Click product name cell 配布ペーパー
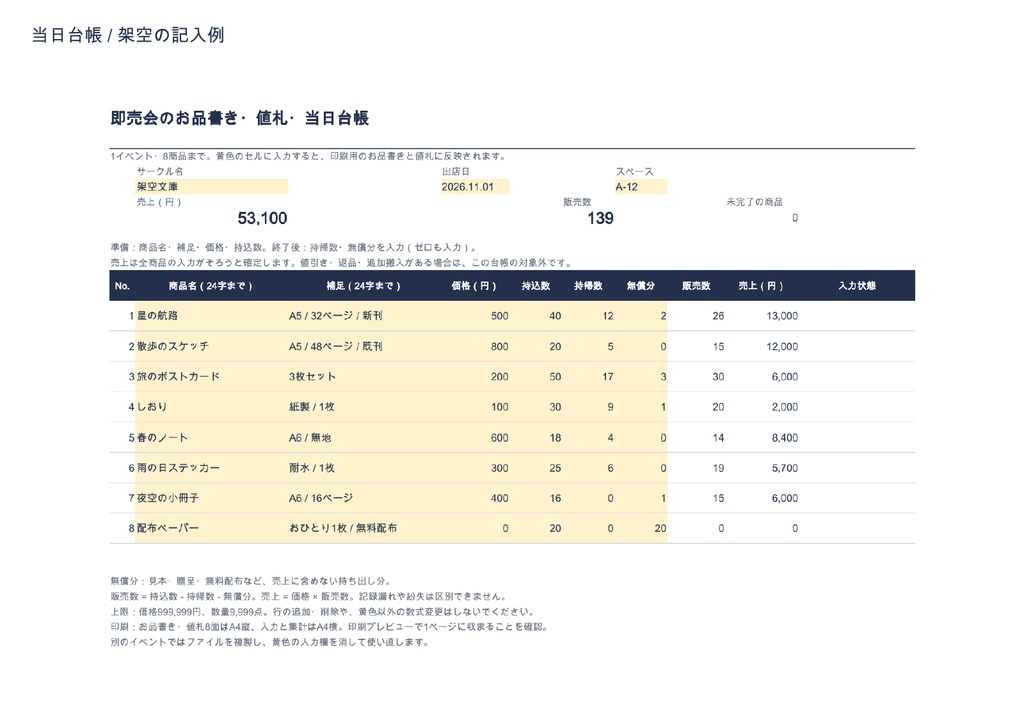The image size is (1024, 704). point(212,528)
